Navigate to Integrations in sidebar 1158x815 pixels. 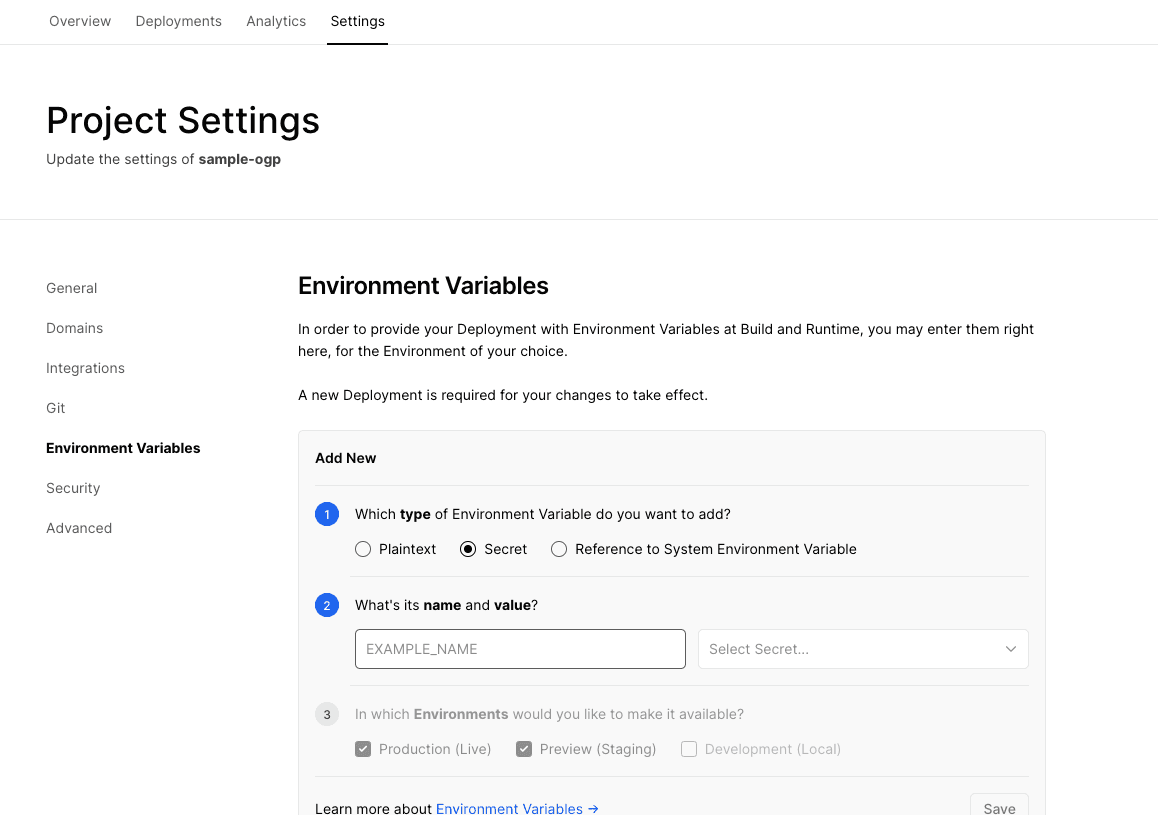click(x=86, y=368)
